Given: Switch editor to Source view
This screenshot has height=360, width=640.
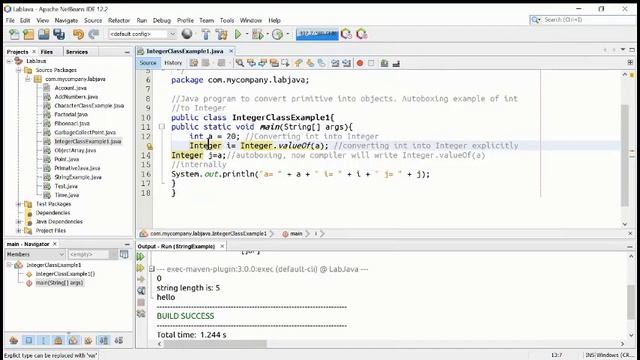Looking at the screenshot, I should [x=148, y=63].
